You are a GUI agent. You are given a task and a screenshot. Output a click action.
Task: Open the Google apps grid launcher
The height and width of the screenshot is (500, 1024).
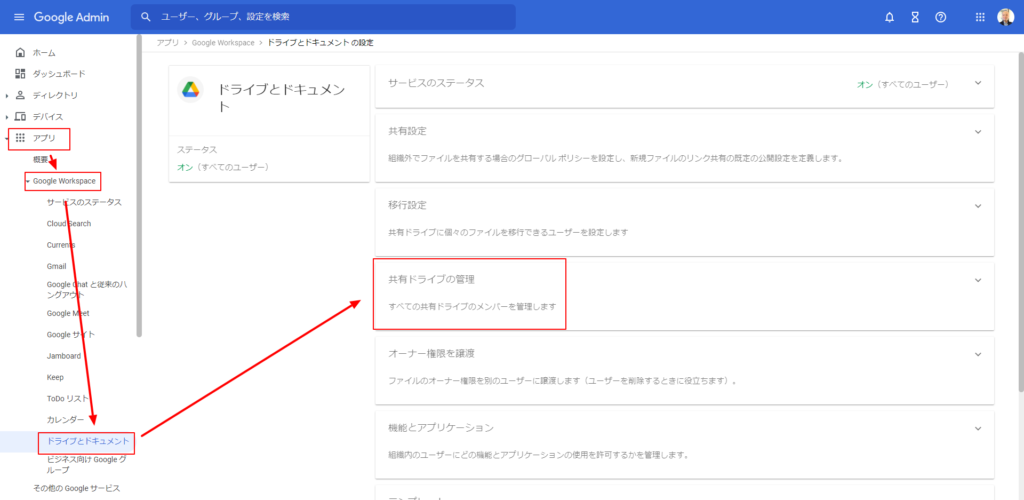click(x=980, y=18)
